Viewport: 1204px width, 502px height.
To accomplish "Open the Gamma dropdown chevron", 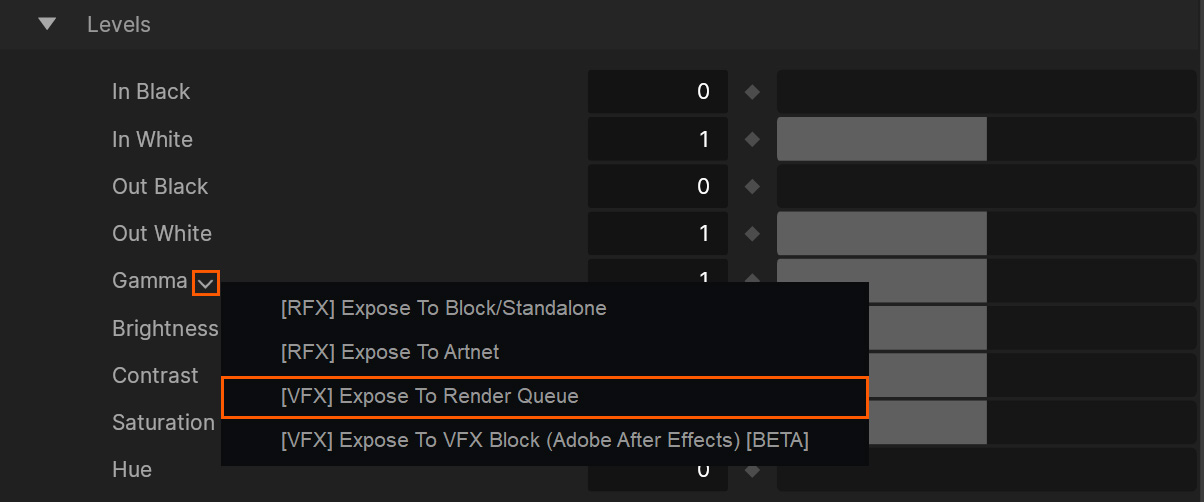I will pos(206,284).
